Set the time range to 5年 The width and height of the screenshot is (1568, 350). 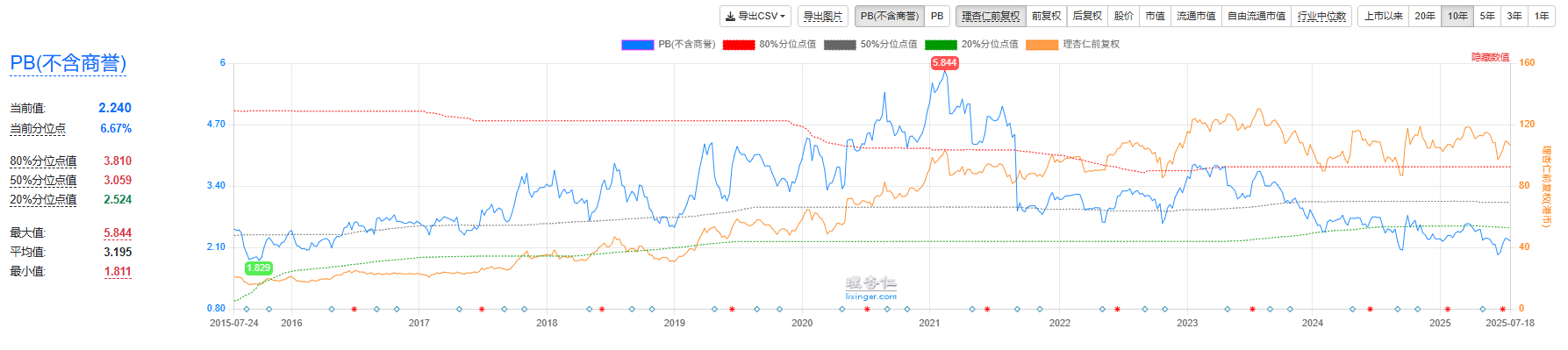click(x=1487, y=16)
